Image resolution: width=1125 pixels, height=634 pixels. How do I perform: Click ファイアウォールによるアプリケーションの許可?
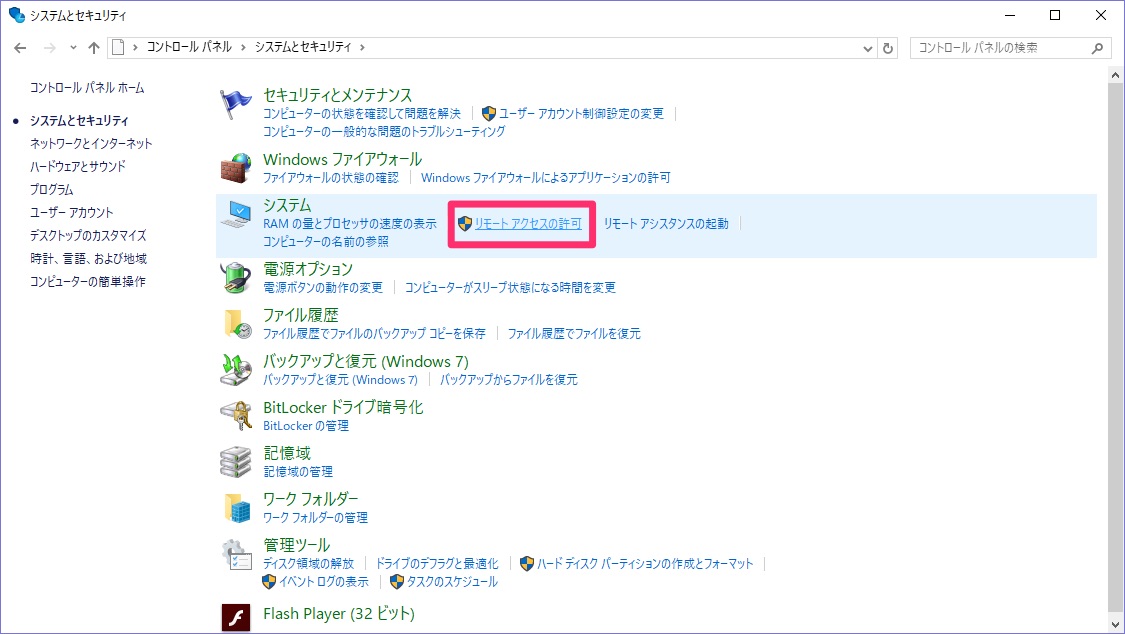coord(546,178)
